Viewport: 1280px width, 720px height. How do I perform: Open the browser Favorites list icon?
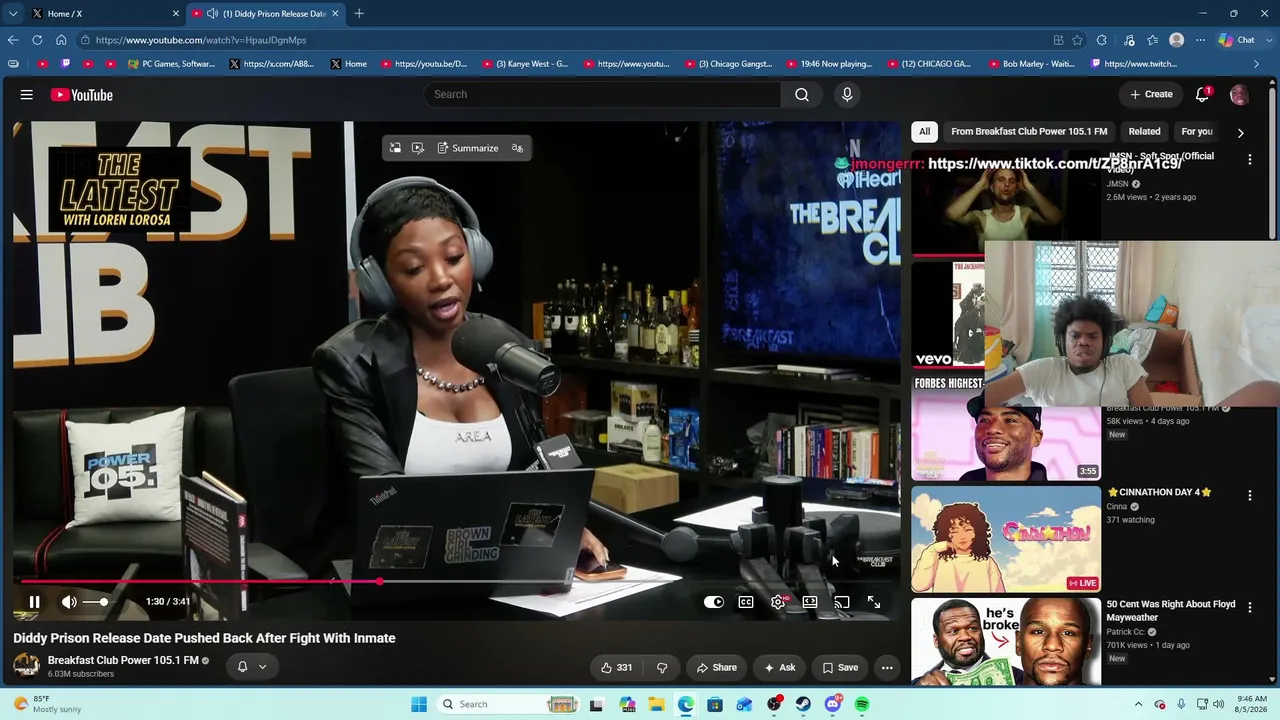1153,40
